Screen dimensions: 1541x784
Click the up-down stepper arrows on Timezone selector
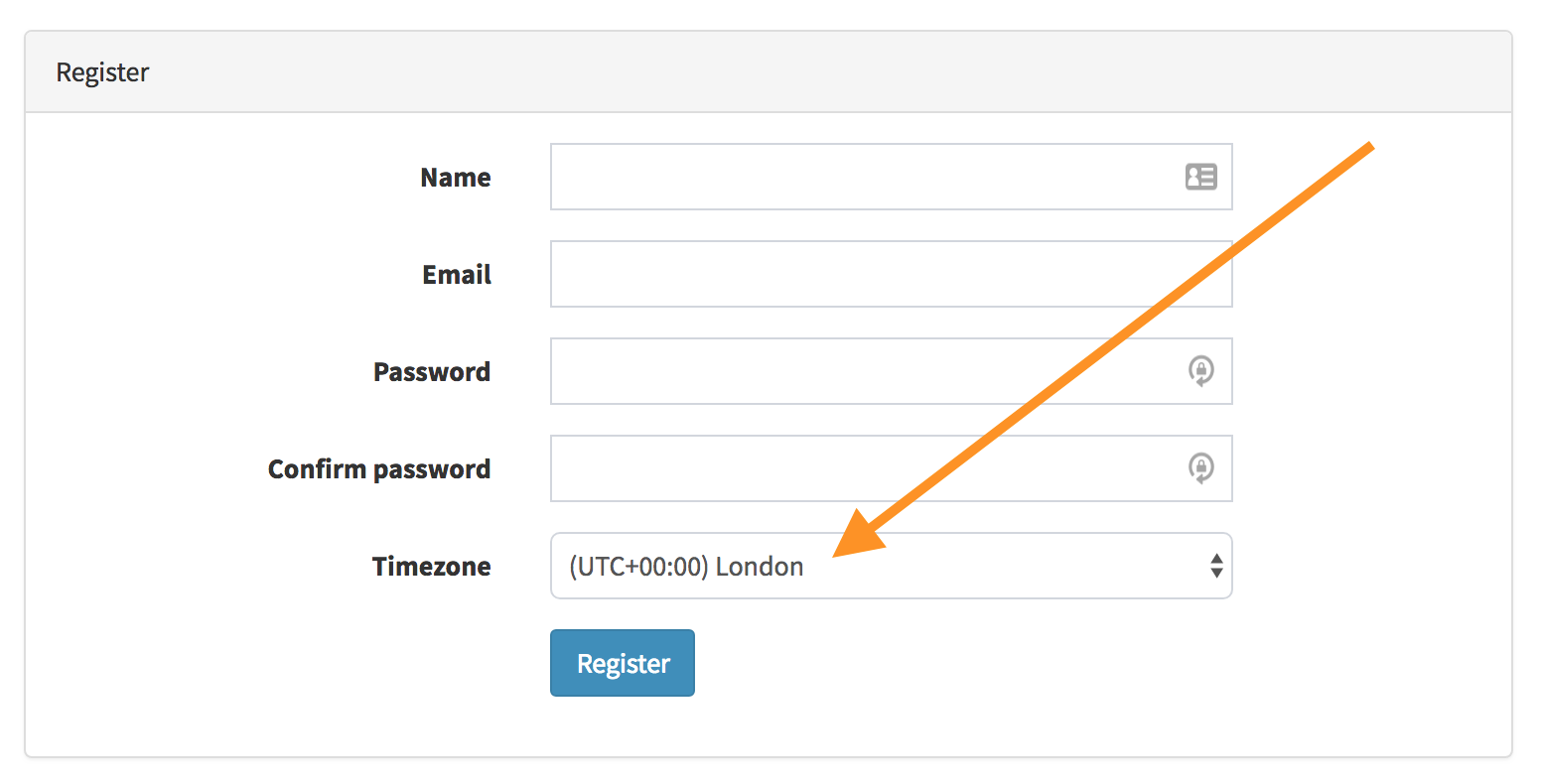[1217, 566]
